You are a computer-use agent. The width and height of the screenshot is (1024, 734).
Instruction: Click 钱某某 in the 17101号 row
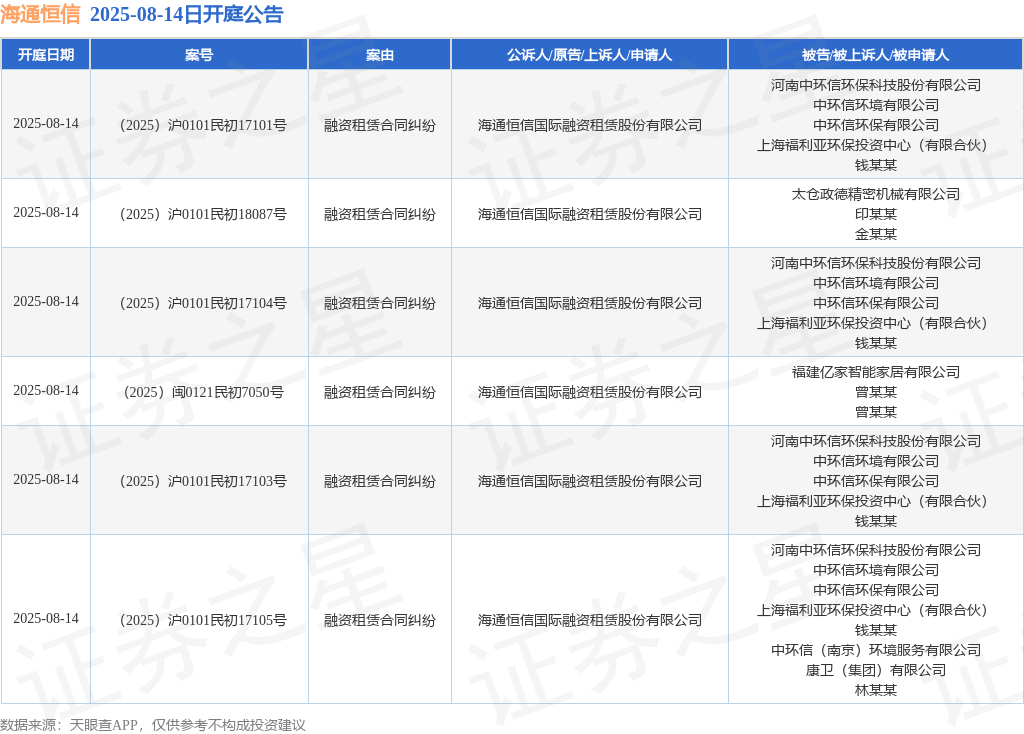pyautogui.click(x=876, y=165)
